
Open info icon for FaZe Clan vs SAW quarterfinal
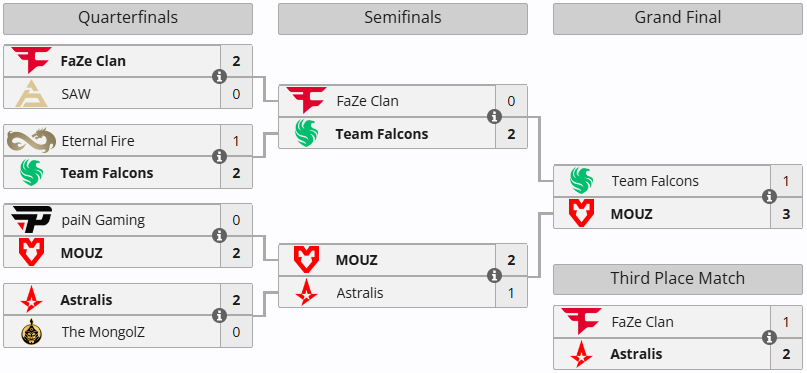tap(220, 77)
